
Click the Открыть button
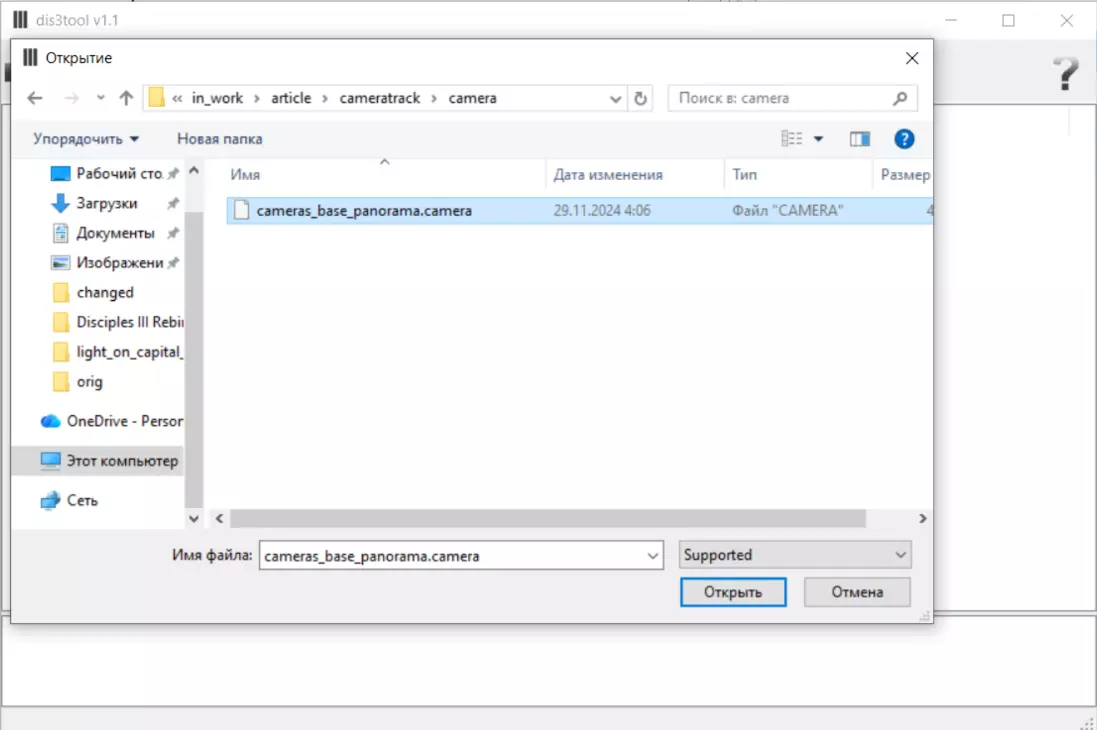point(732,592)
